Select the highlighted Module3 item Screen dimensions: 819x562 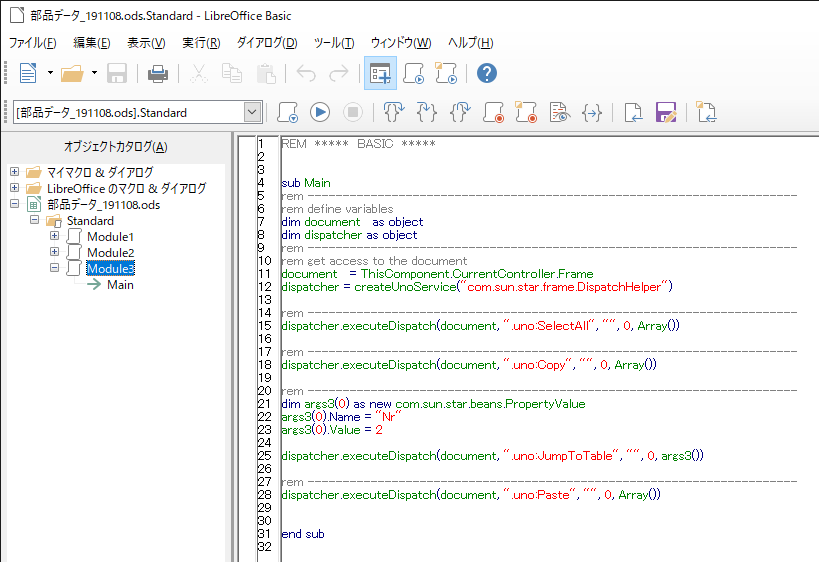[110, 268]
